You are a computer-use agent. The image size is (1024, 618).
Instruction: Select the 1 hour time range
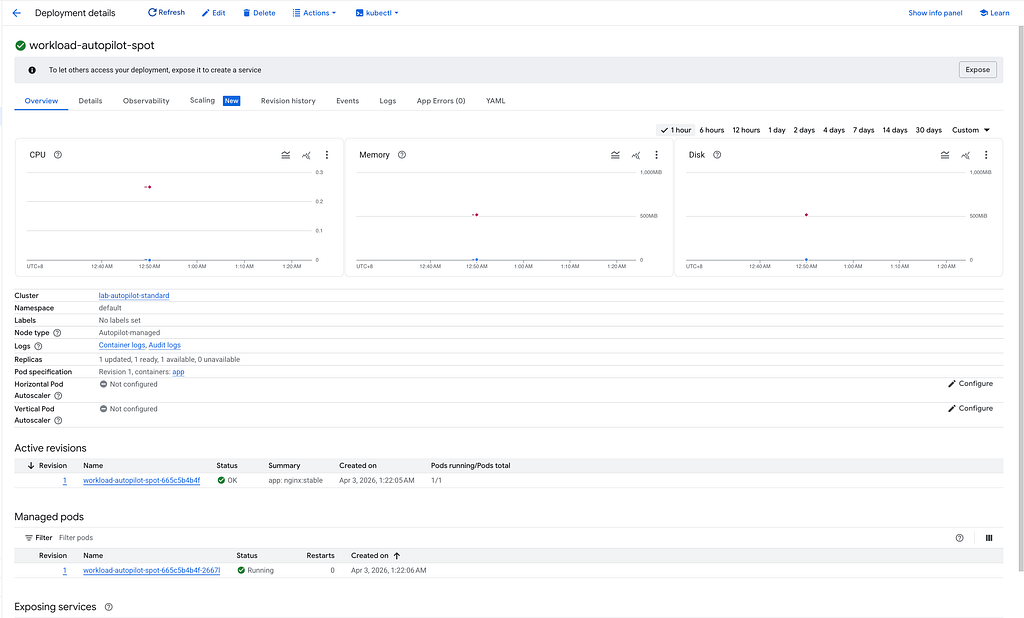676,130
